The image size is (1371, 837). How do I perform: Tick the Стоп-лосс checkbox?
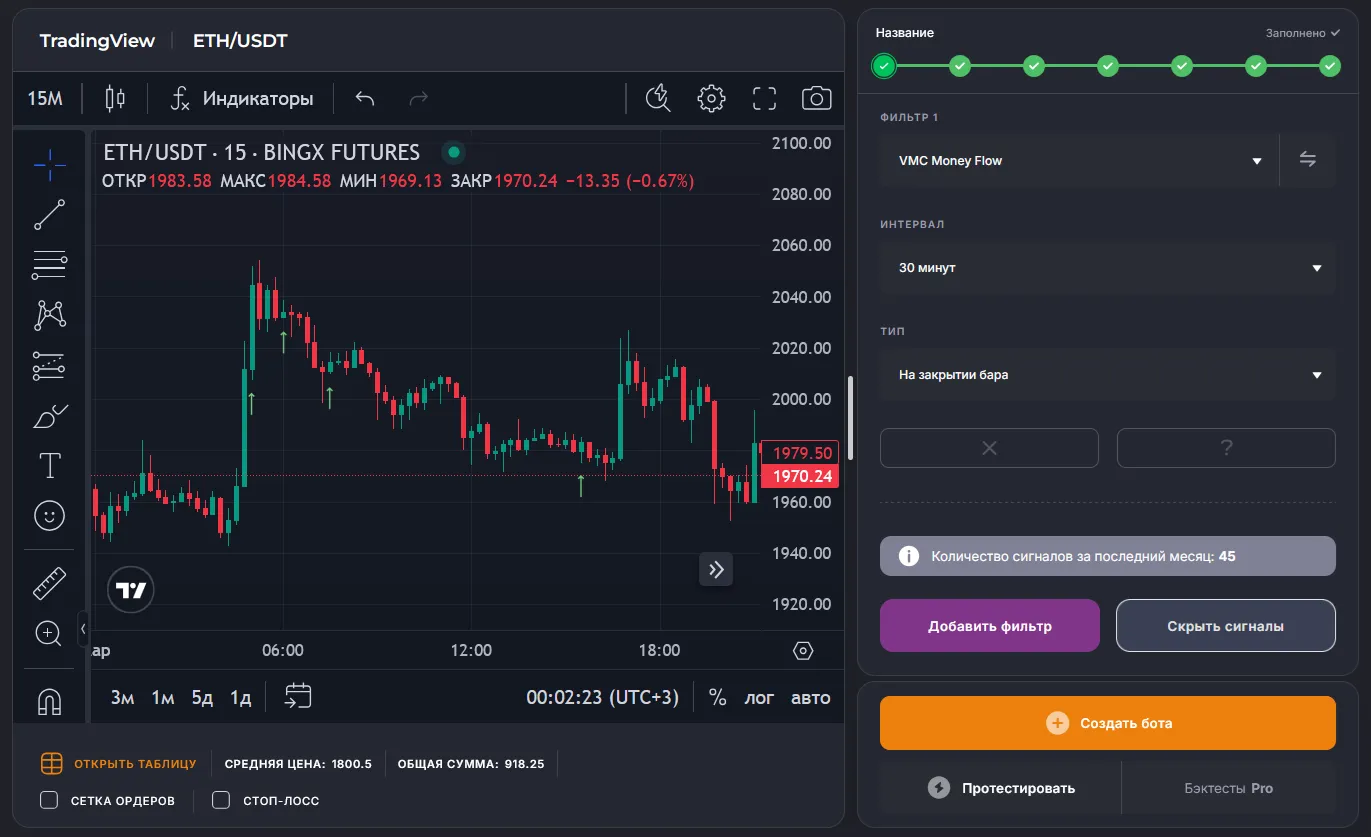click(x=221, y=800)
